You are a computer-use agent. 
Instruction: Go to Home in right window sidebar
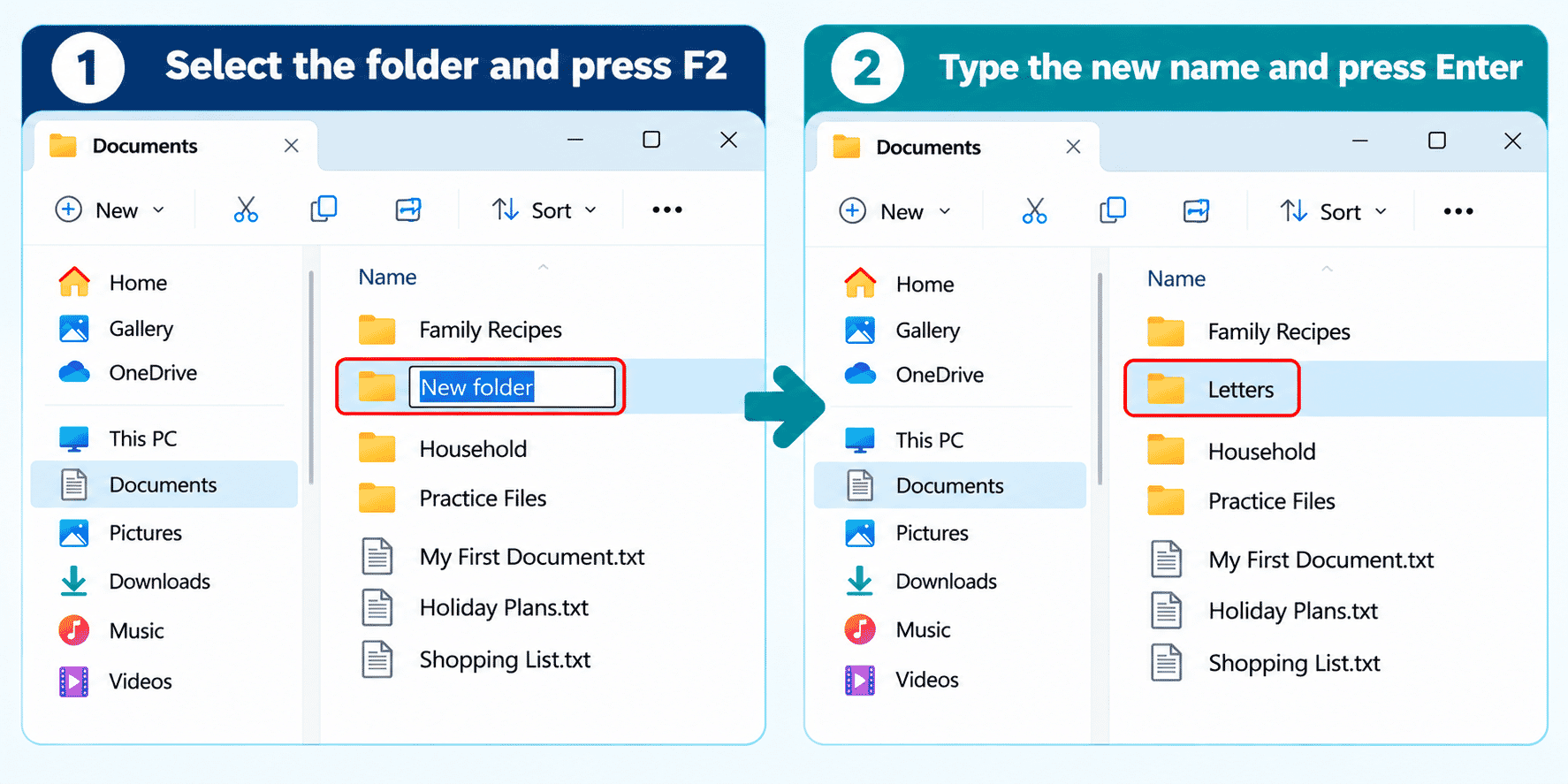(899, 285)
